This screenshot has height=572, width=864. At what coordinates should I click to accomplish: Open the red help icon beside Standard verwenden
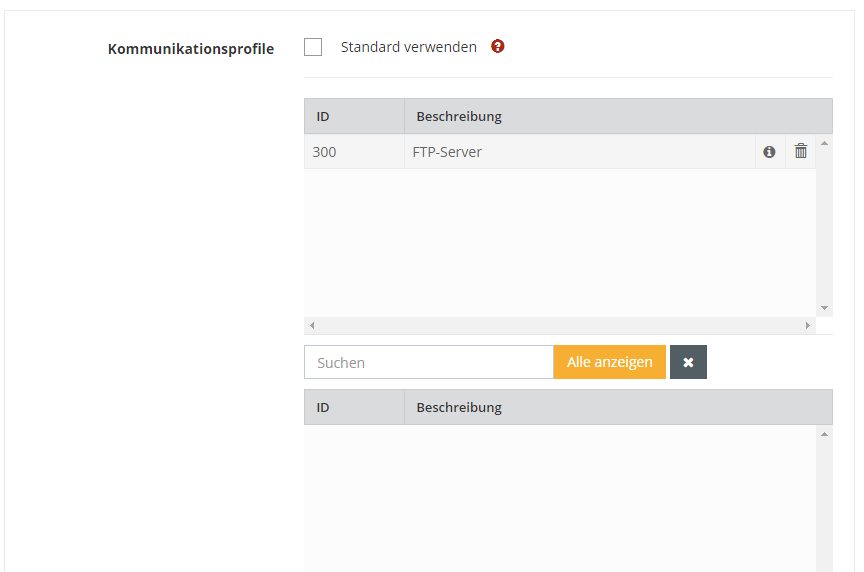(x=498, y=46)
